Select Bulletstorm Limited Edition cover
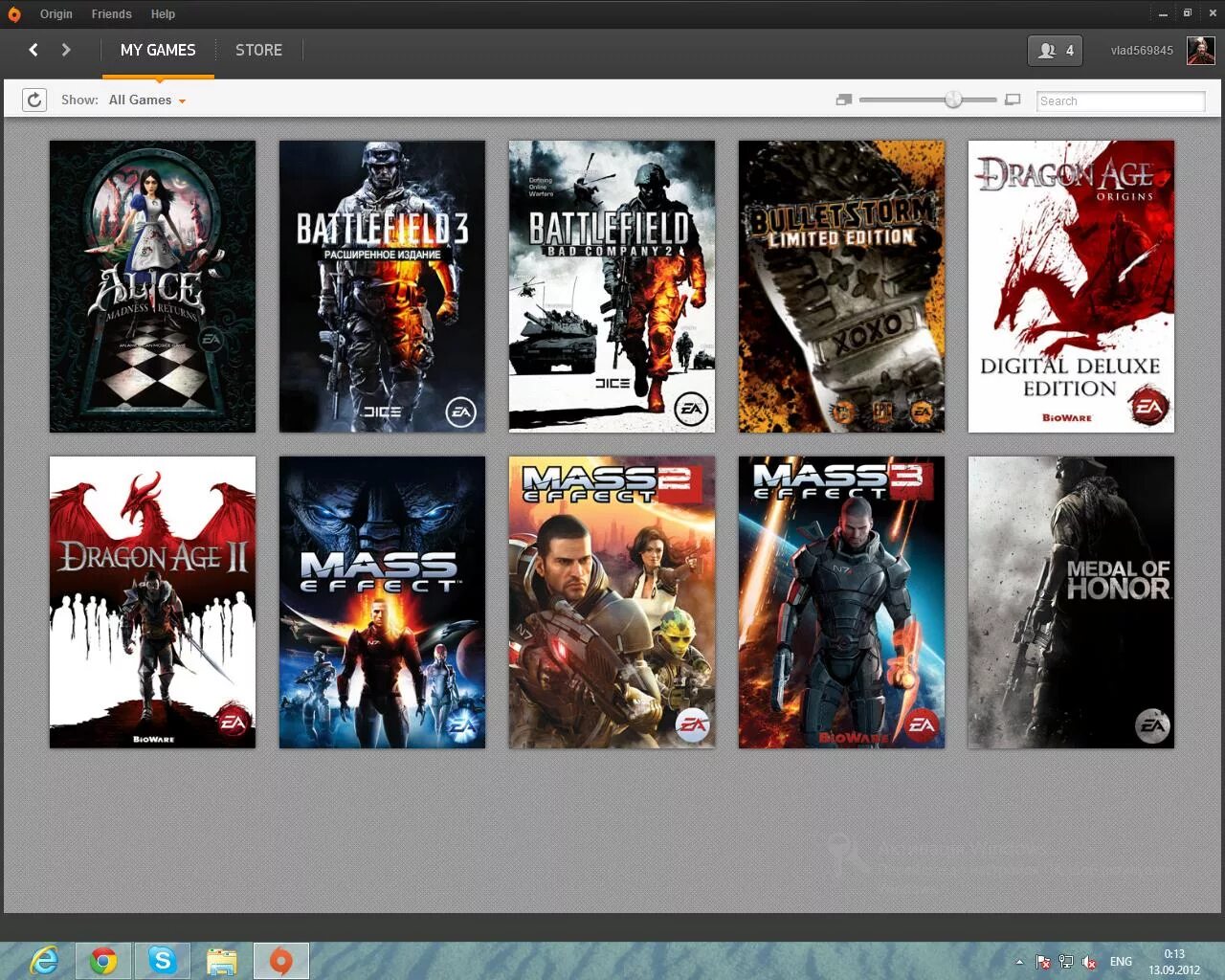The image size is (1225, 980). point(841,286)
